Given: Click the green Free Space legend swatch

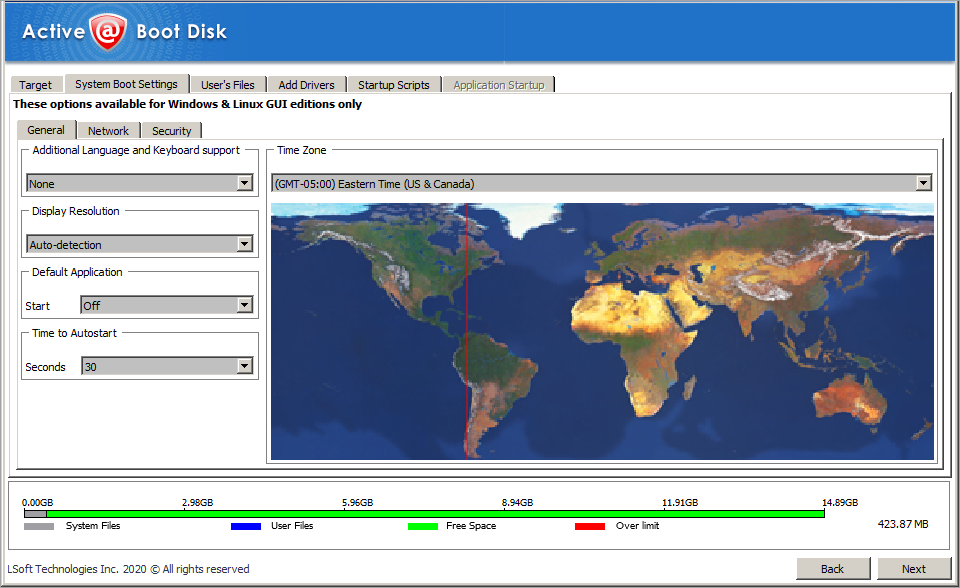Looking at the screenshot, I should (x=420, y=525).
